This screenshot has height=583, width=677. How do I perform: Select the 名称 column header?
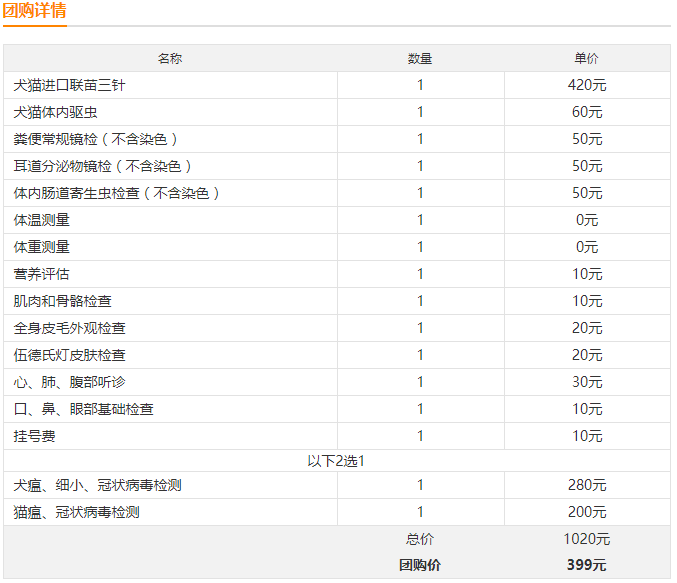click(x=170, y=58)
